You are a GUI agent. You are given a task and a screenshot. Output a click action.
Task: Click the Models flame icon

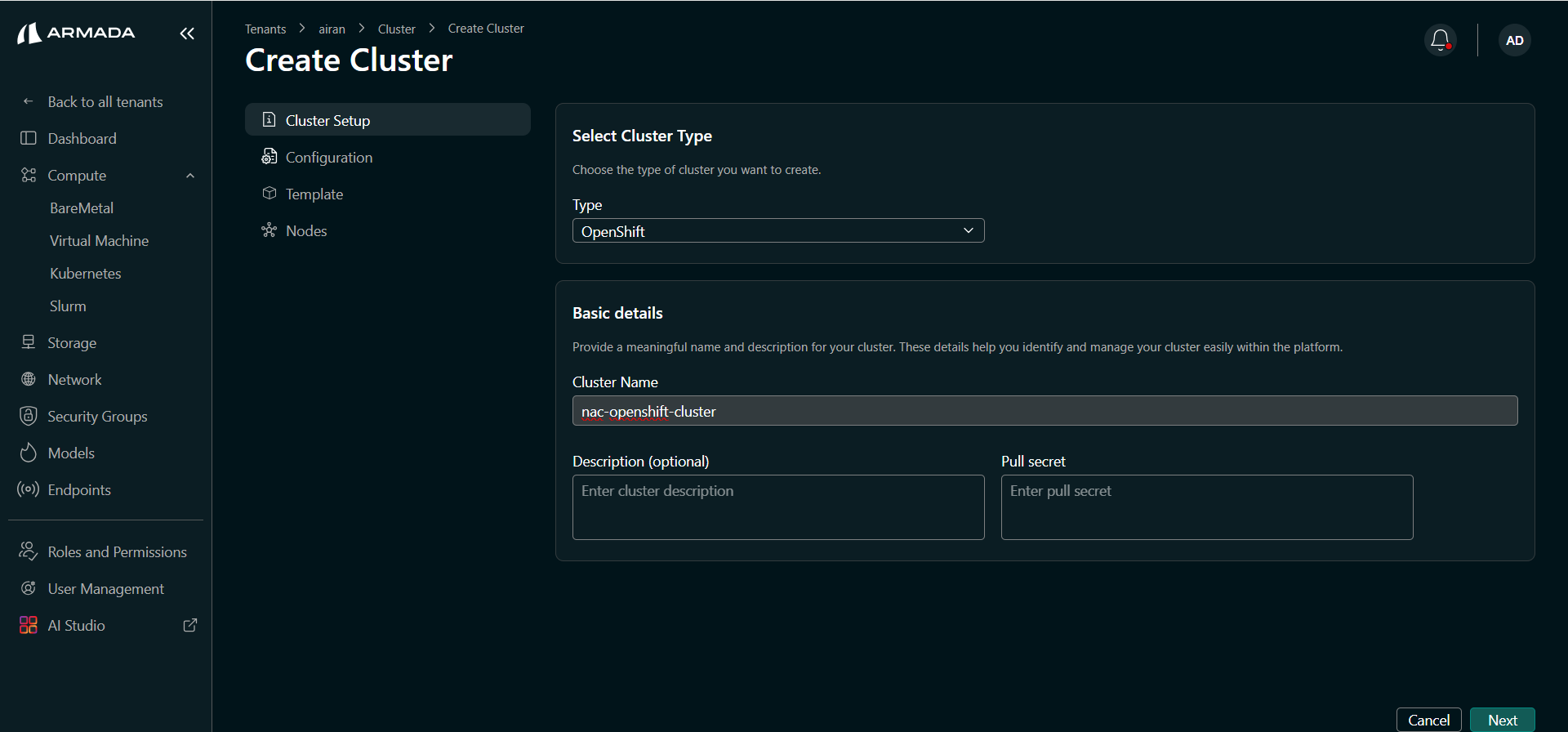pos(29,453)
